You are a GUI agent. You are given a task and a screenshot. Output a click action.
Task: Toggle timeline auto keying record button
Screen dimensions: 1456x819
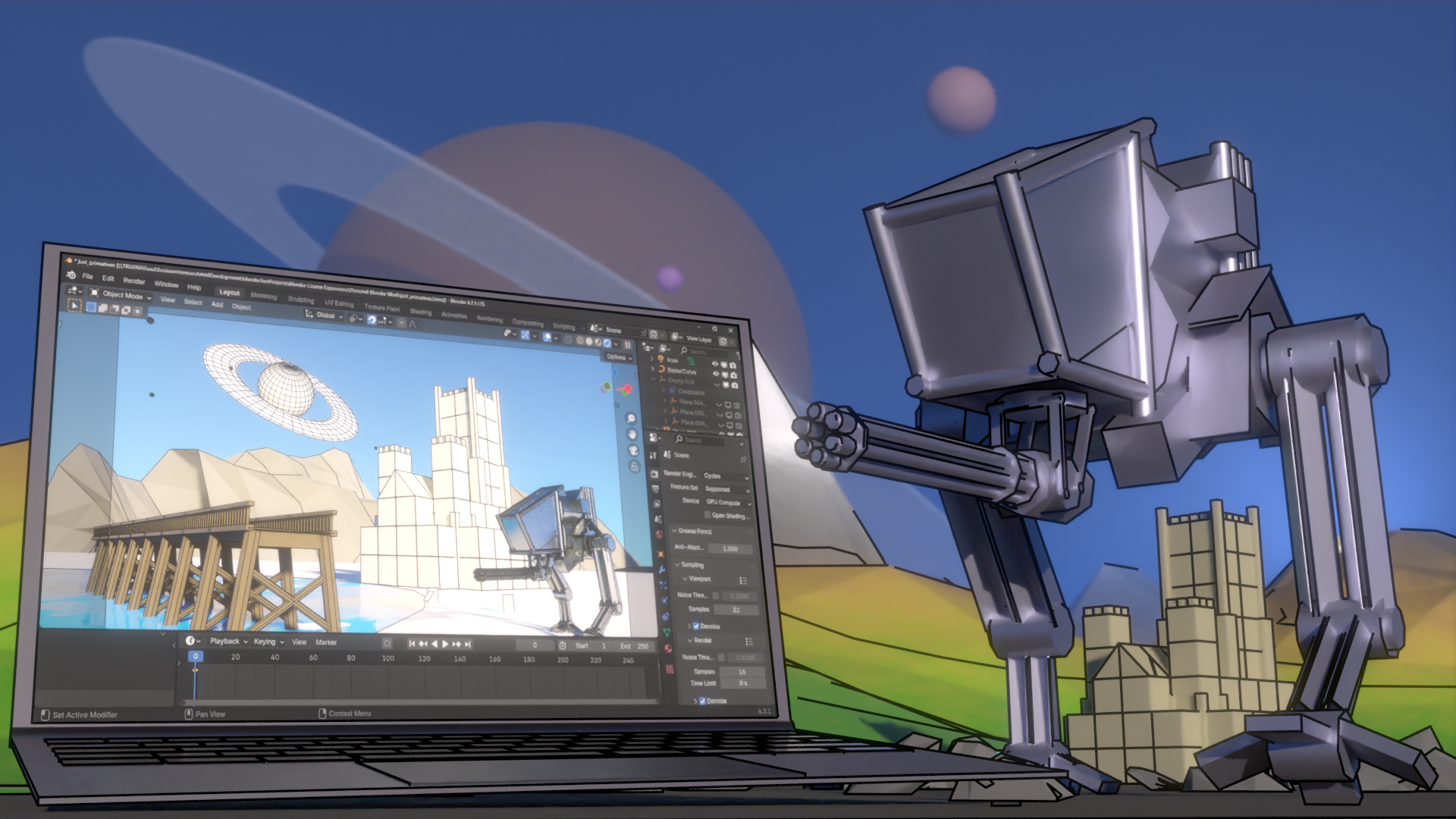[387, 643]
